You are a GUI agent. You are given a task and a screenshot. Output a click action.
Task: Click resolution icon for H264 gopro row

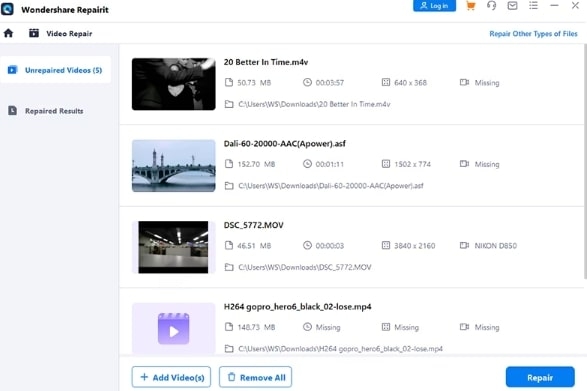(x=386, y=327)
